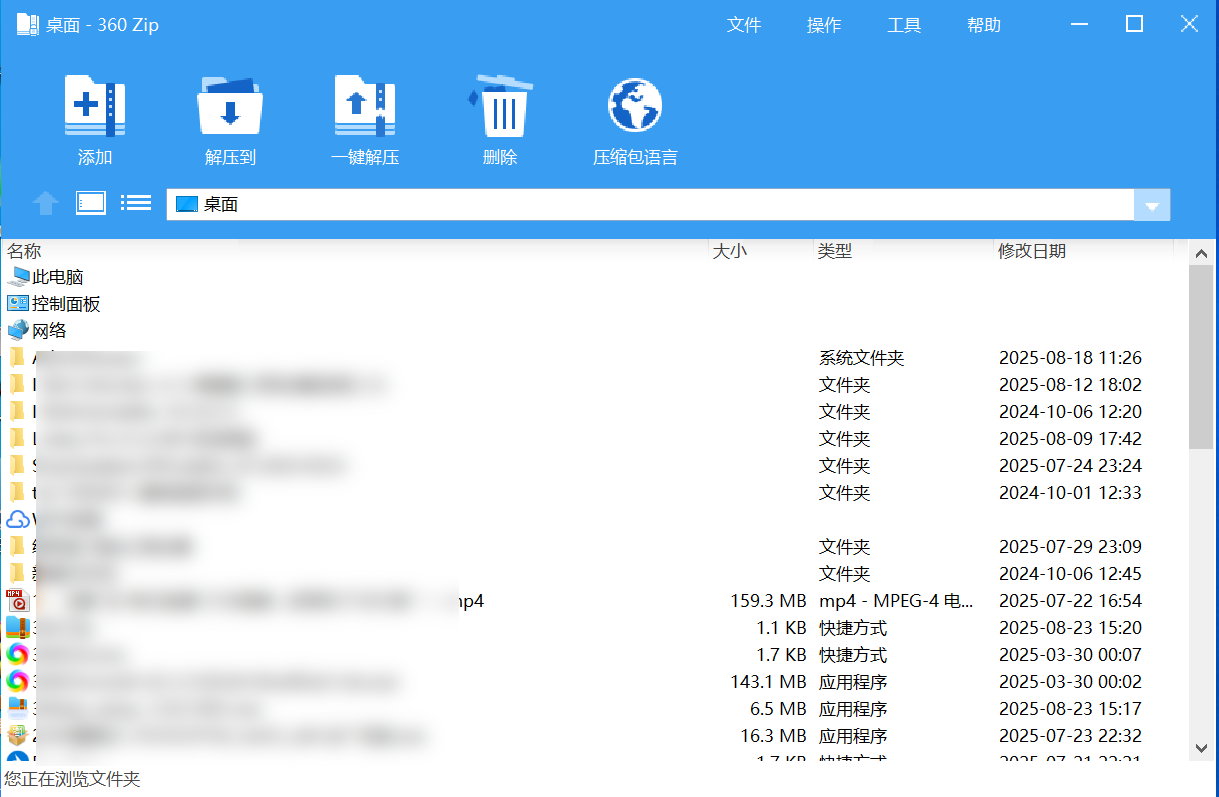The image size is (1219, 797).
Task: Click the 删除 trash can icon
Action: pyautogui.click(x=500, y=105)
